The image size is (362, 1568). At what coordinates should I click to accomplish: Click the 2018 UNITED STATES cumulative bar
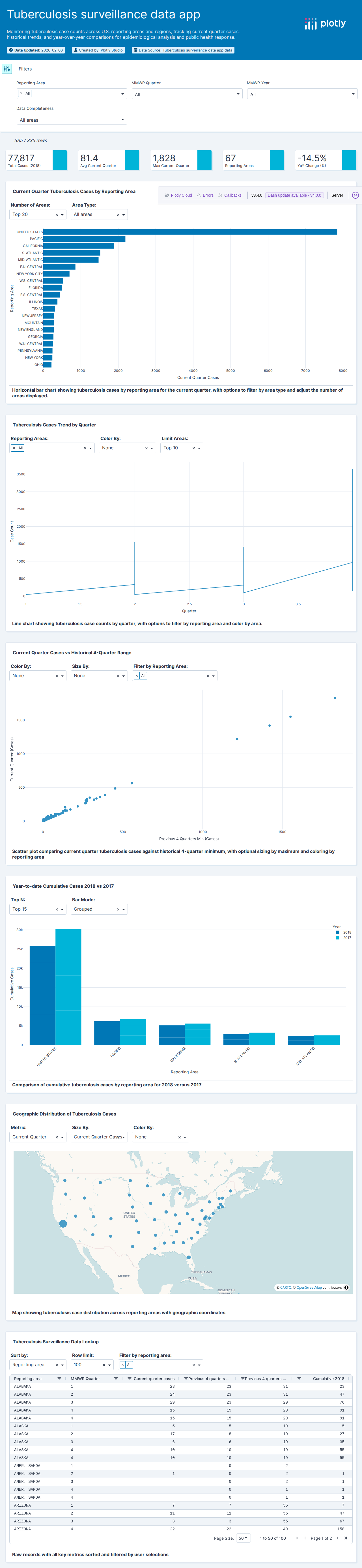[x=43, y=995]
